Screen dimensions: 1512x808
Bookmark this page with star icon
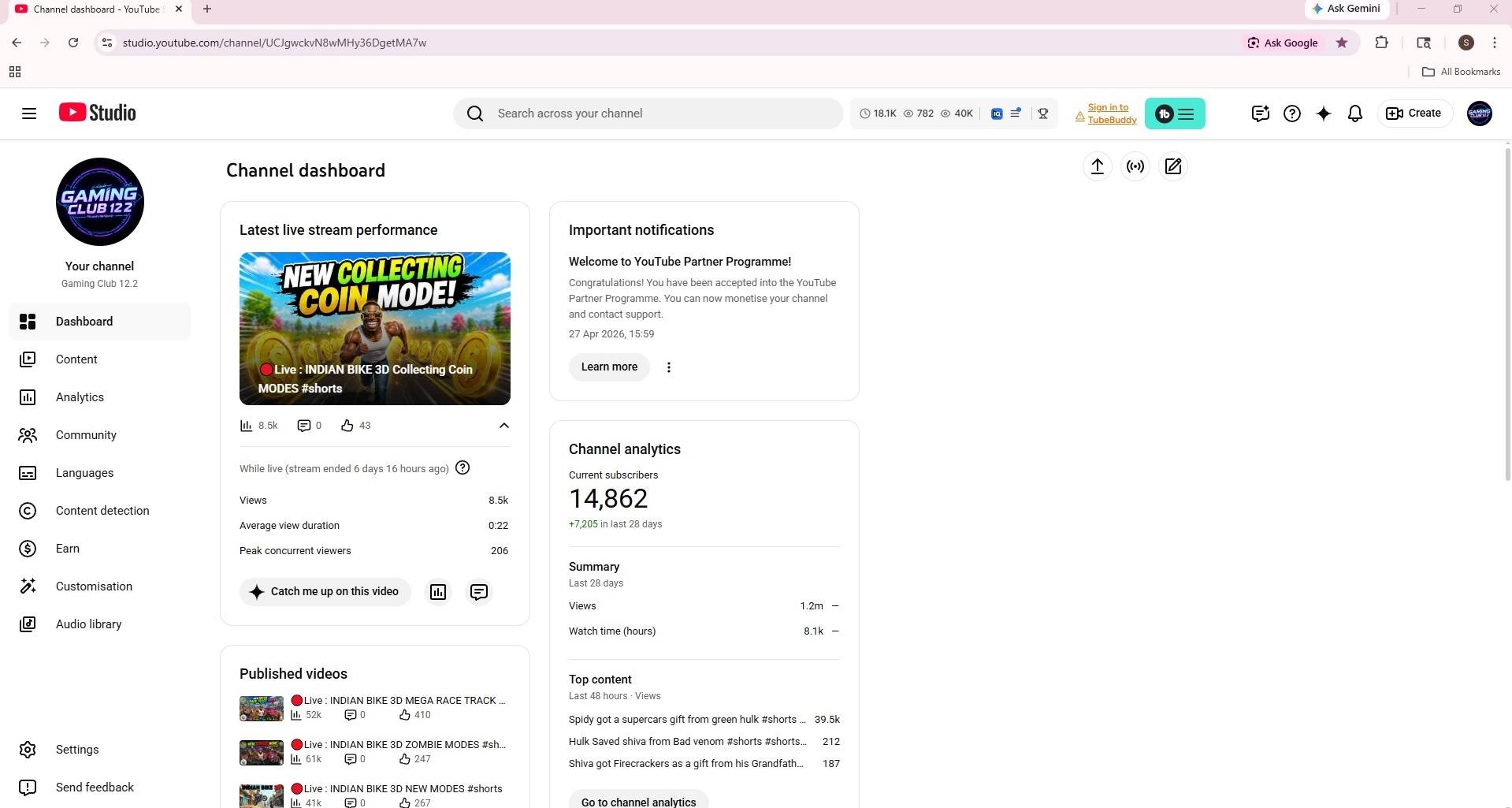(x=1341, y=43)
